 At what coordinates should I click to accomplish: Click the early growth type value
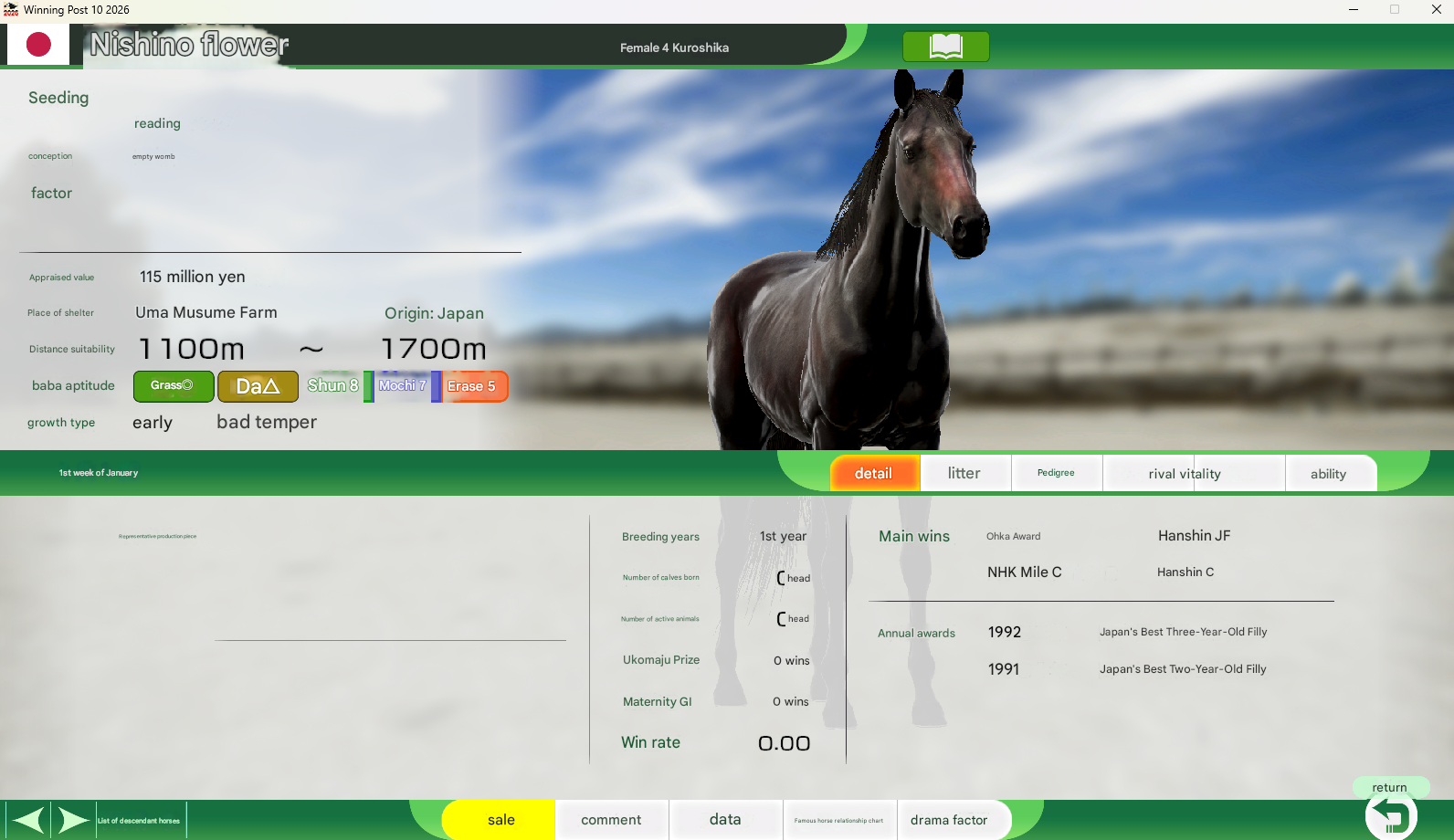153,423
